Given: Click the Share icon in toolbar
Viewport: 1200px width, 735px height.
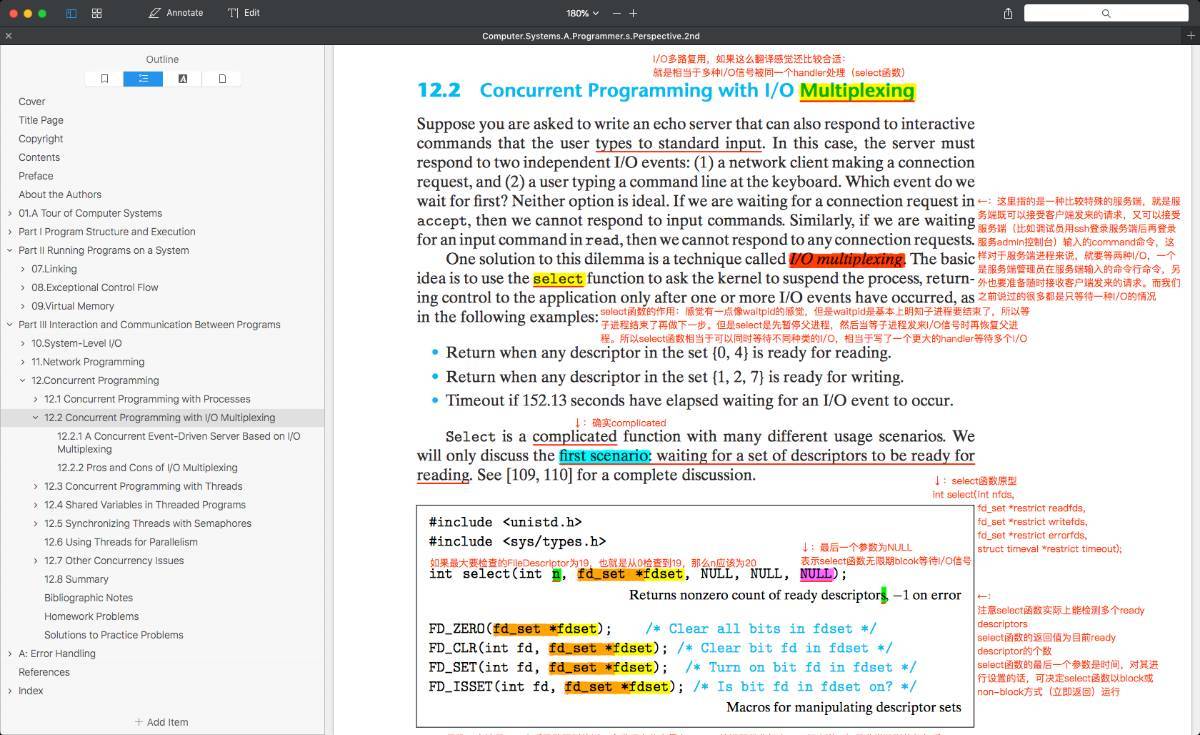Looking at the screenshot, I should (1008, 13).
